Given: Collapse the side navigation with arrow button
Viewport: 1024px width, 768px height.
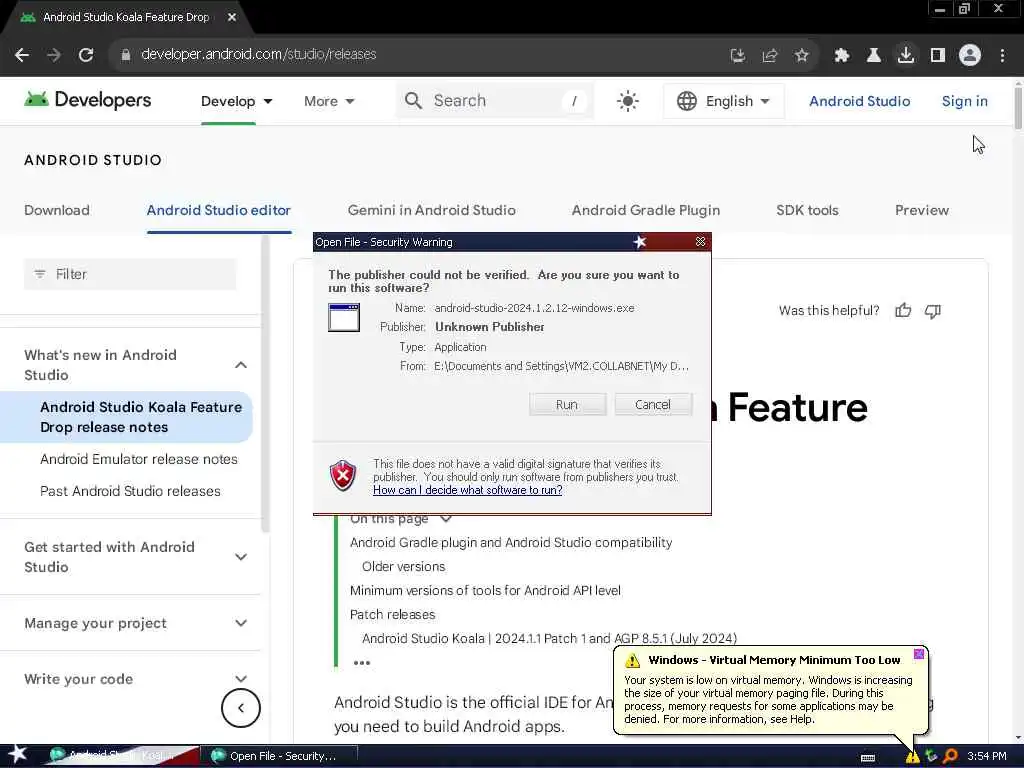Looking at the screenshot, I should coord(240,708).
